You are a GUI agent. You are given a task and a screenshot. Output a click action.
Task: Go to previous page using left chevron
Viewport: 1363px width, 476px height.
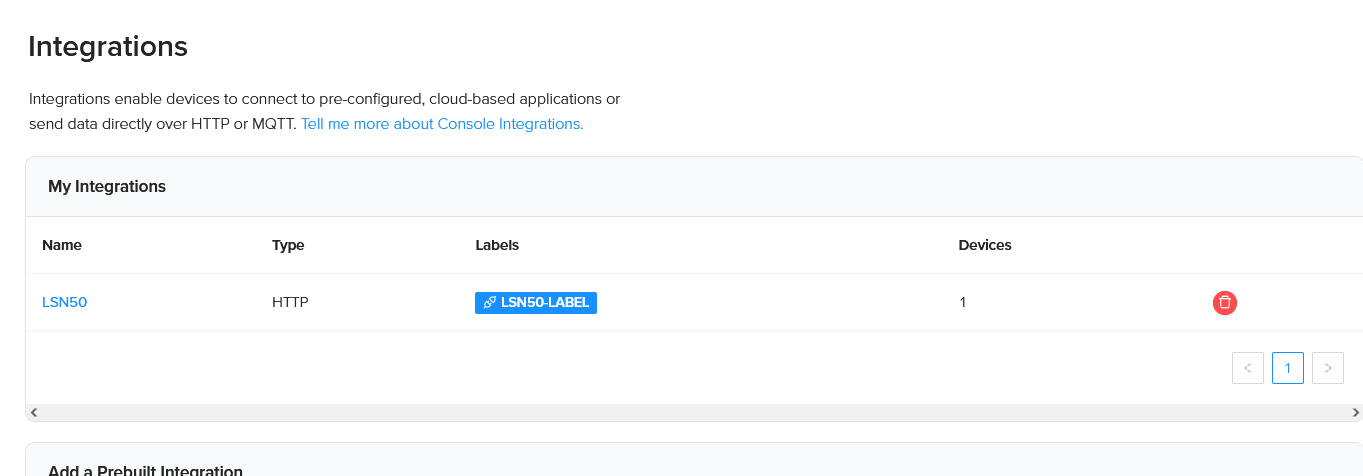tap(1248, 368)
